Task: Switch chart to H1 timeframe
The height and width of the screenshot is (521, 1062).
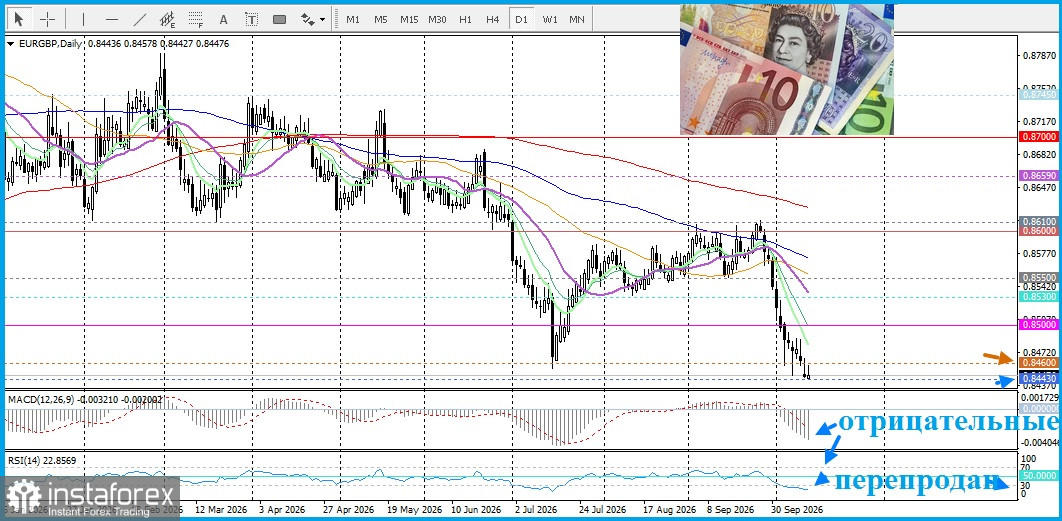Action: 465,19
